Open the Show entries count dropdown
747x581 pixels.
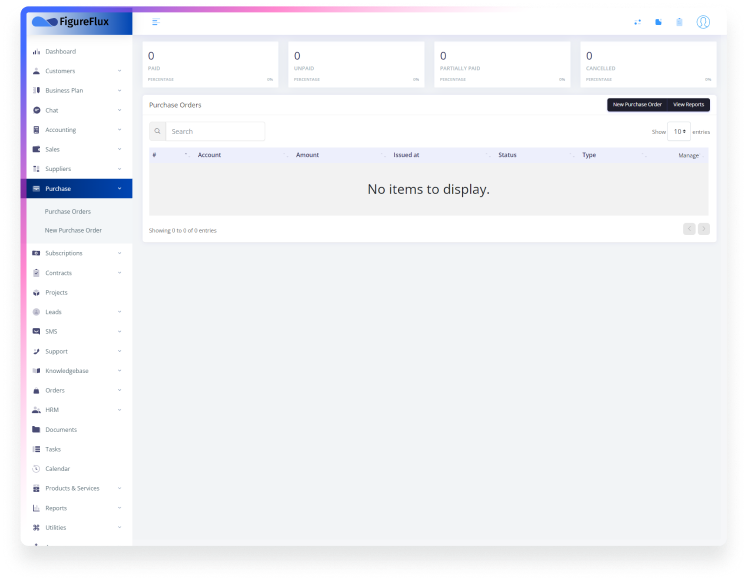pyautogui.click(x=679, y=131)
